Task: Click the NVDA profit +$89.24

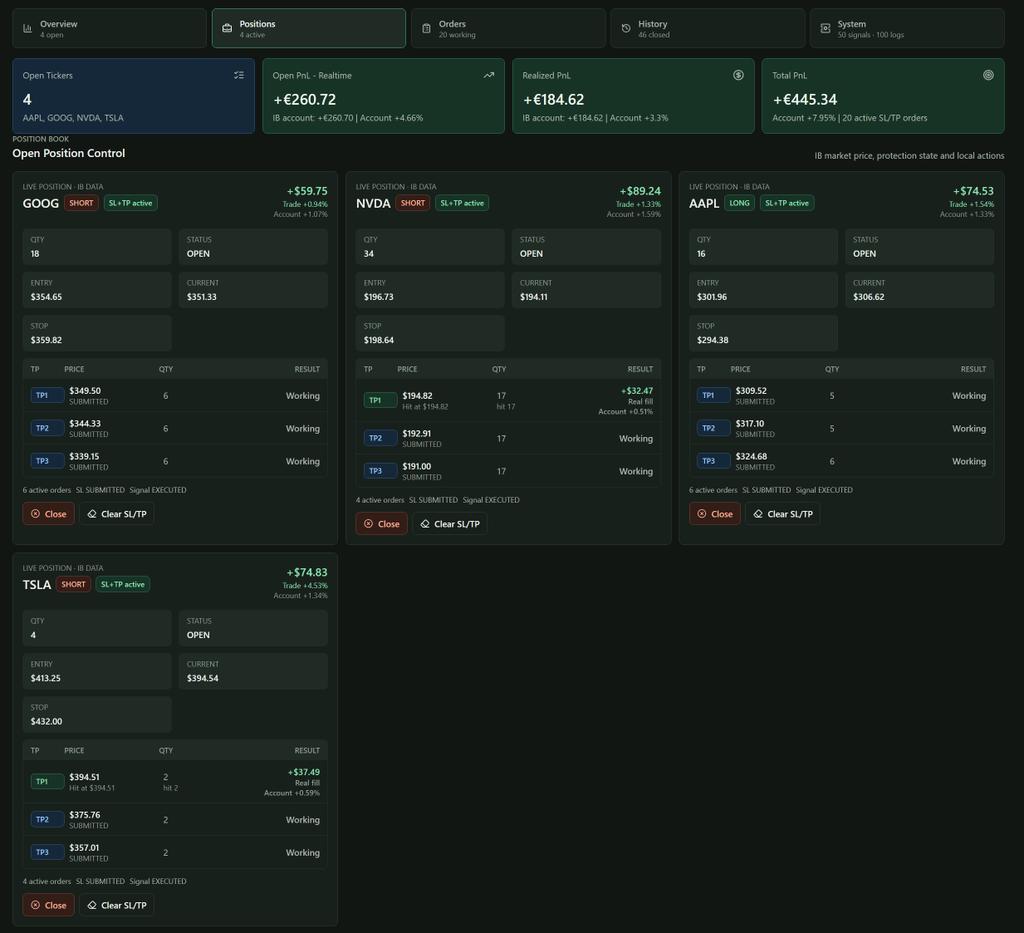Action: [640, 191]
